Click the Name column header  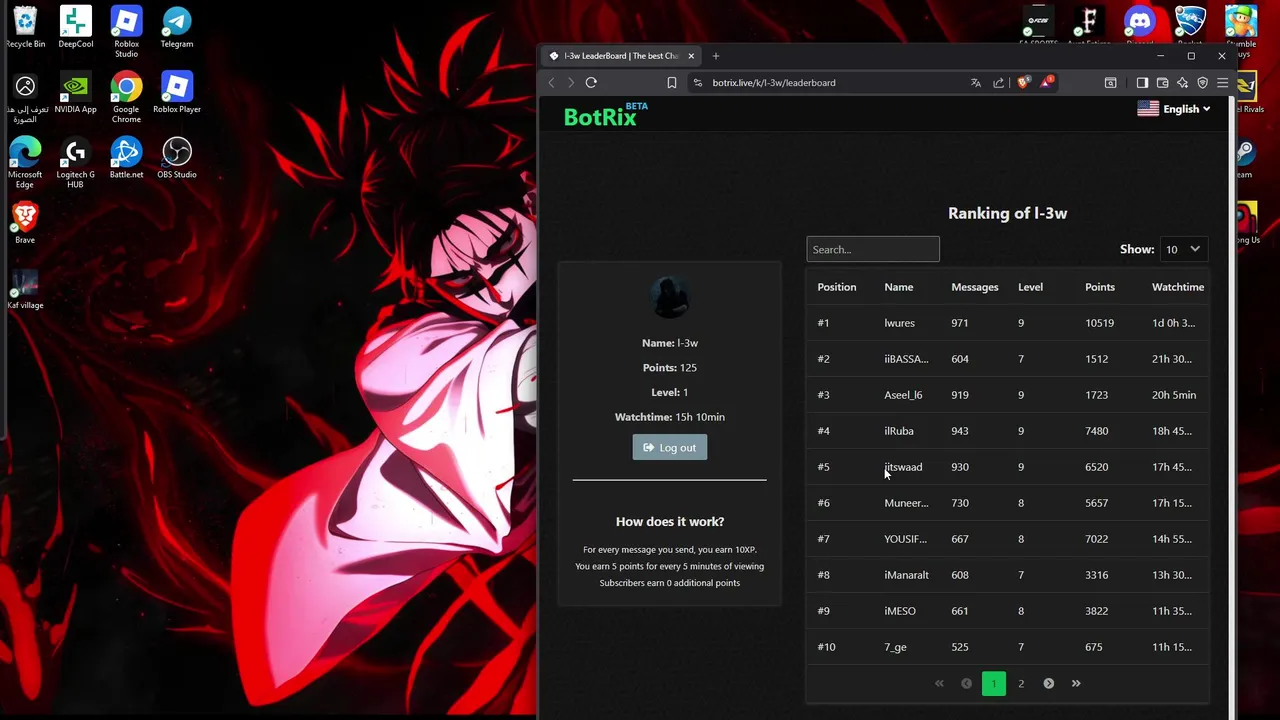click(x=899, y=287)
